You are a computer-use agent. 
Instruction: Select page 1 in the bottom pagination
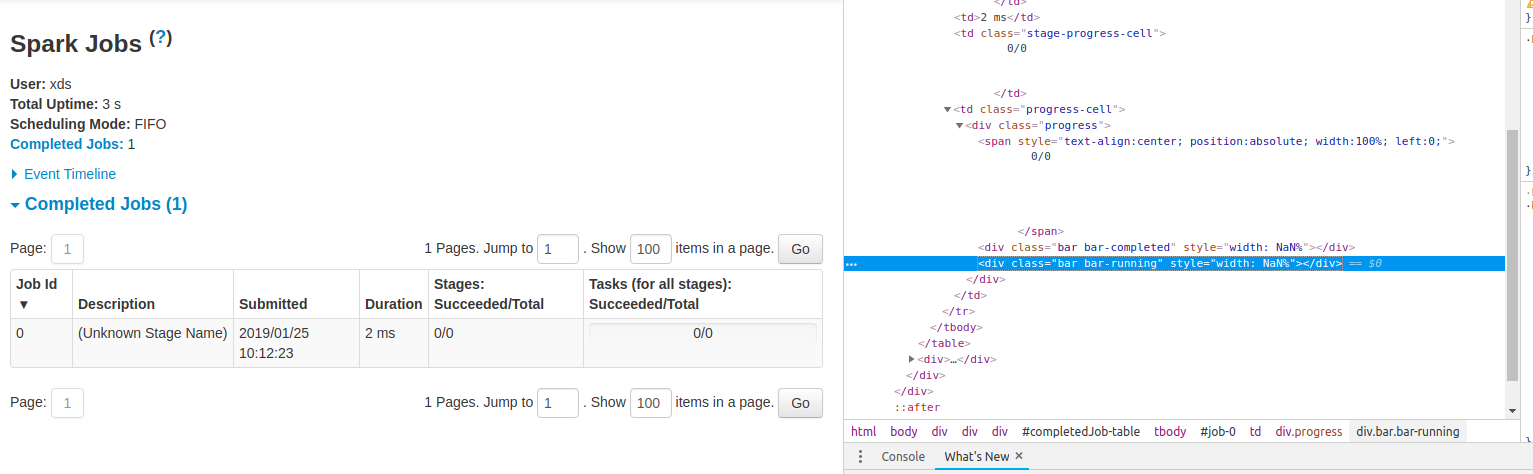coord(67,402)
